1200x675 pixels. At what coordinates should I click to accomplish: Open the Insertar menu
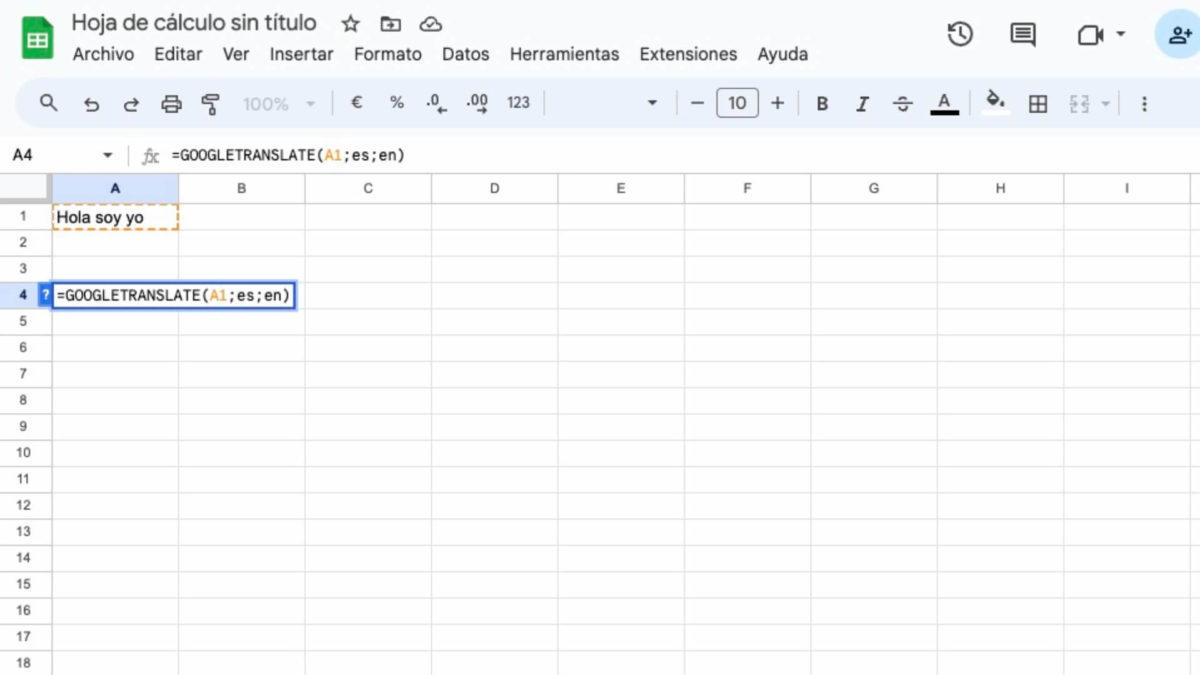pyautogui.click(x=301, y=54)
